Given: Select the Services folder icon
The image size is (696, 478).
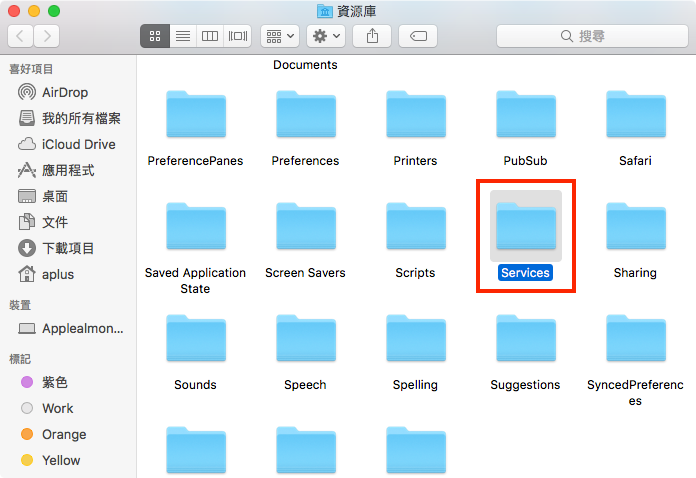Looking at the screenshot, I should click(x=526, y=226).
